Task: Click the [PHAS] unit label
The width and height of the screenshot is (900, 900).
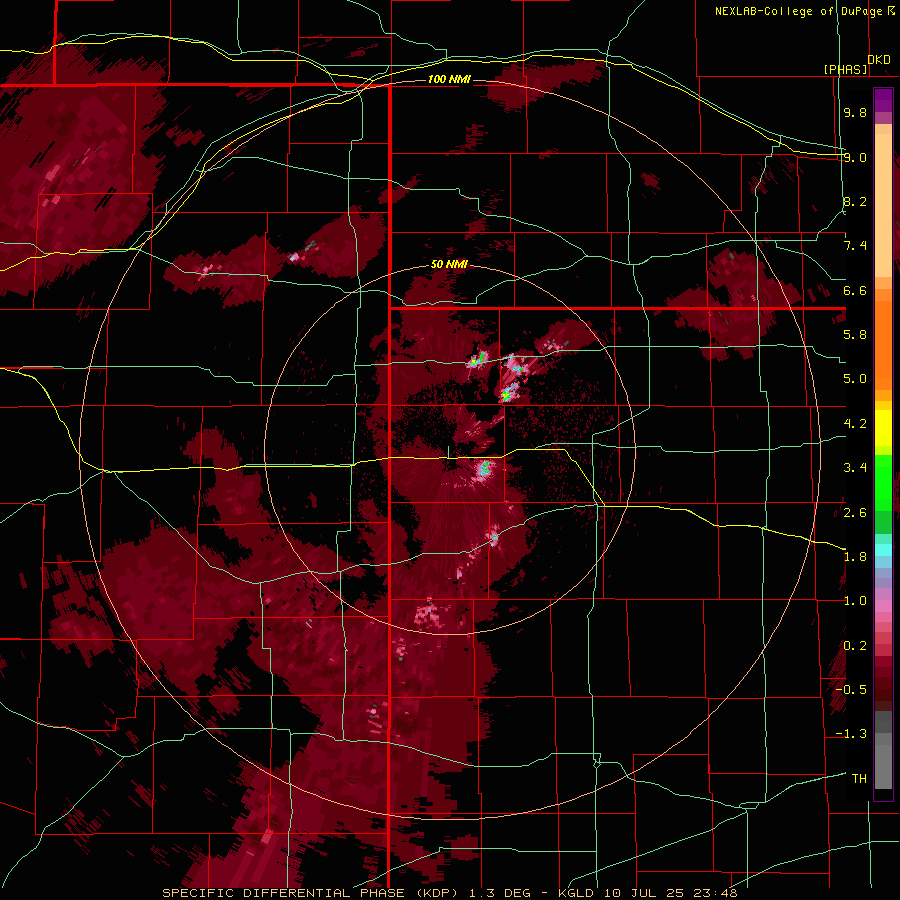Action: 845,69
